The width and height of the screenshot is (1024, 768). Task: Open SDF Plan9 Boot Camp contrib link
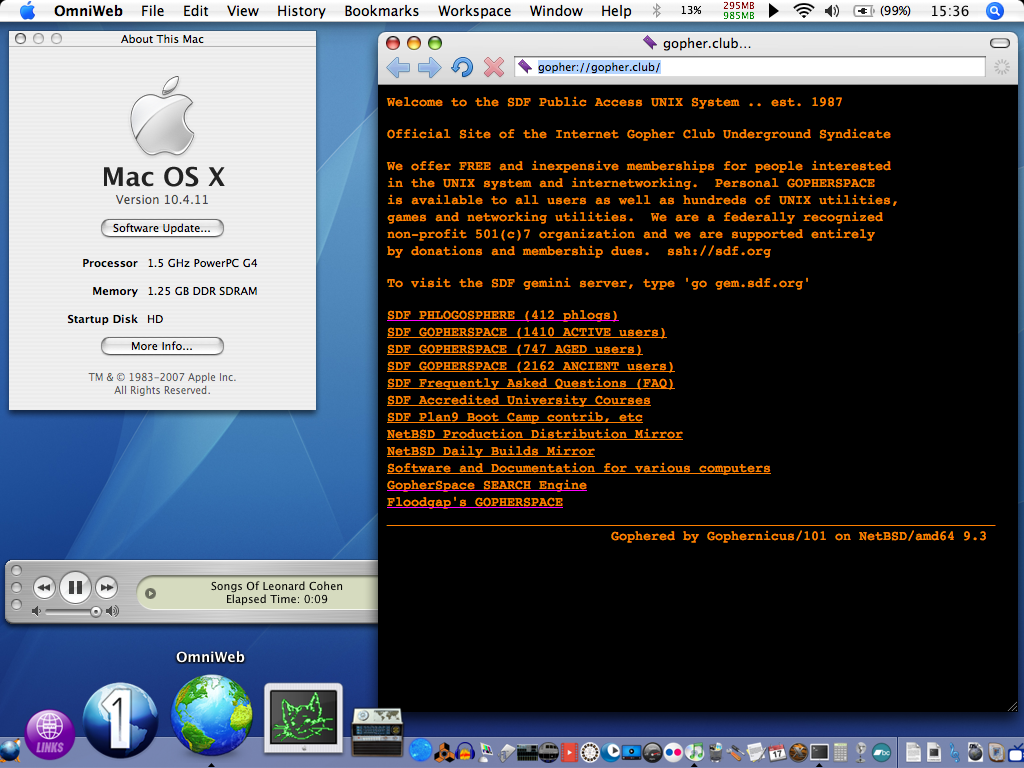click(x=515, y=417)
